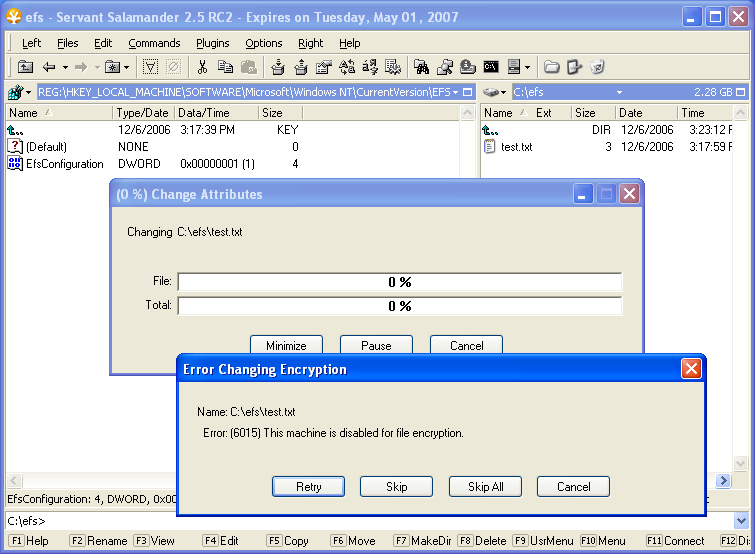The width and height of the screenshot is (755, 554).
Task: Click the binoculars find files icon
Action: [421, 67]
